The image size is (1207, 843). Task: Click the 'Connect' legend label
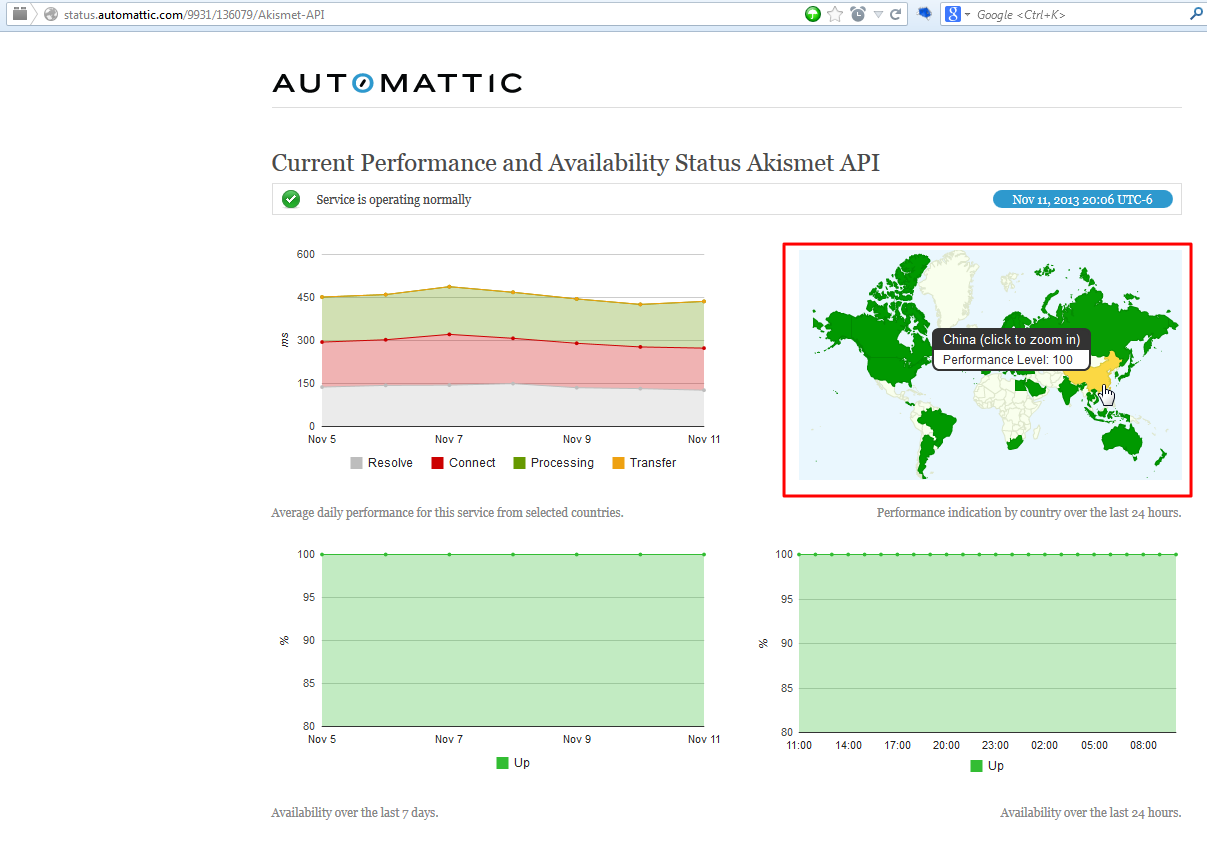click(472, 463)
